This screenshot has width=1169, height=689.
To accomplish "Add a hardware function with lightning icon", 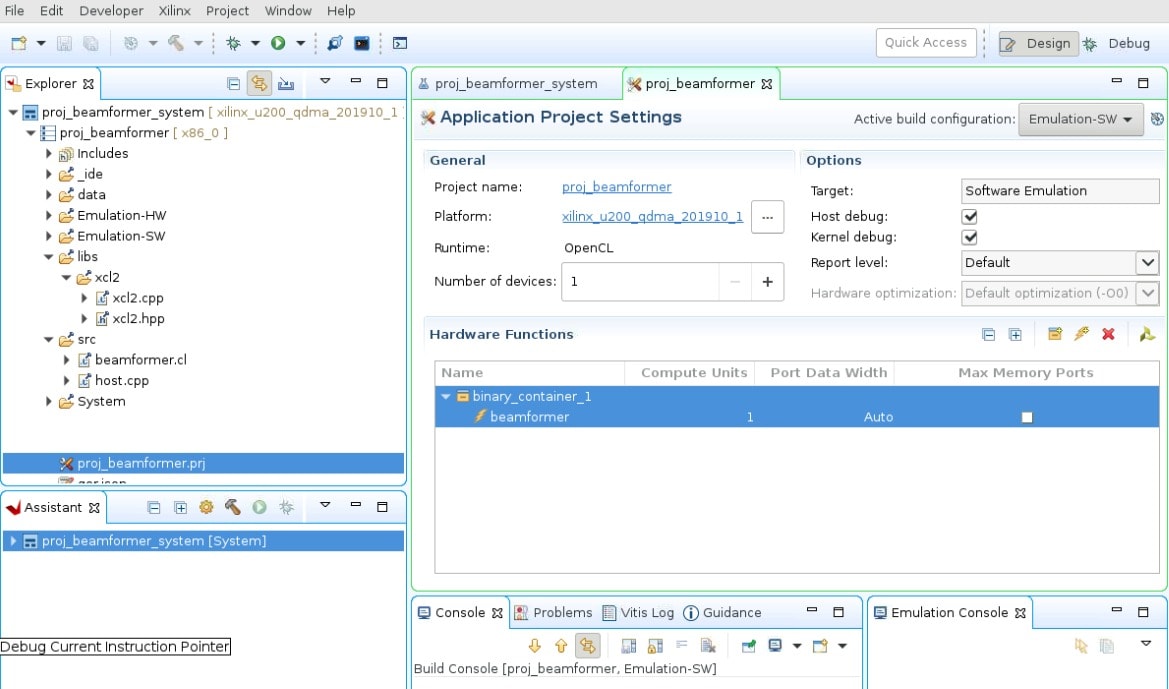I will tap(1081, 334).
